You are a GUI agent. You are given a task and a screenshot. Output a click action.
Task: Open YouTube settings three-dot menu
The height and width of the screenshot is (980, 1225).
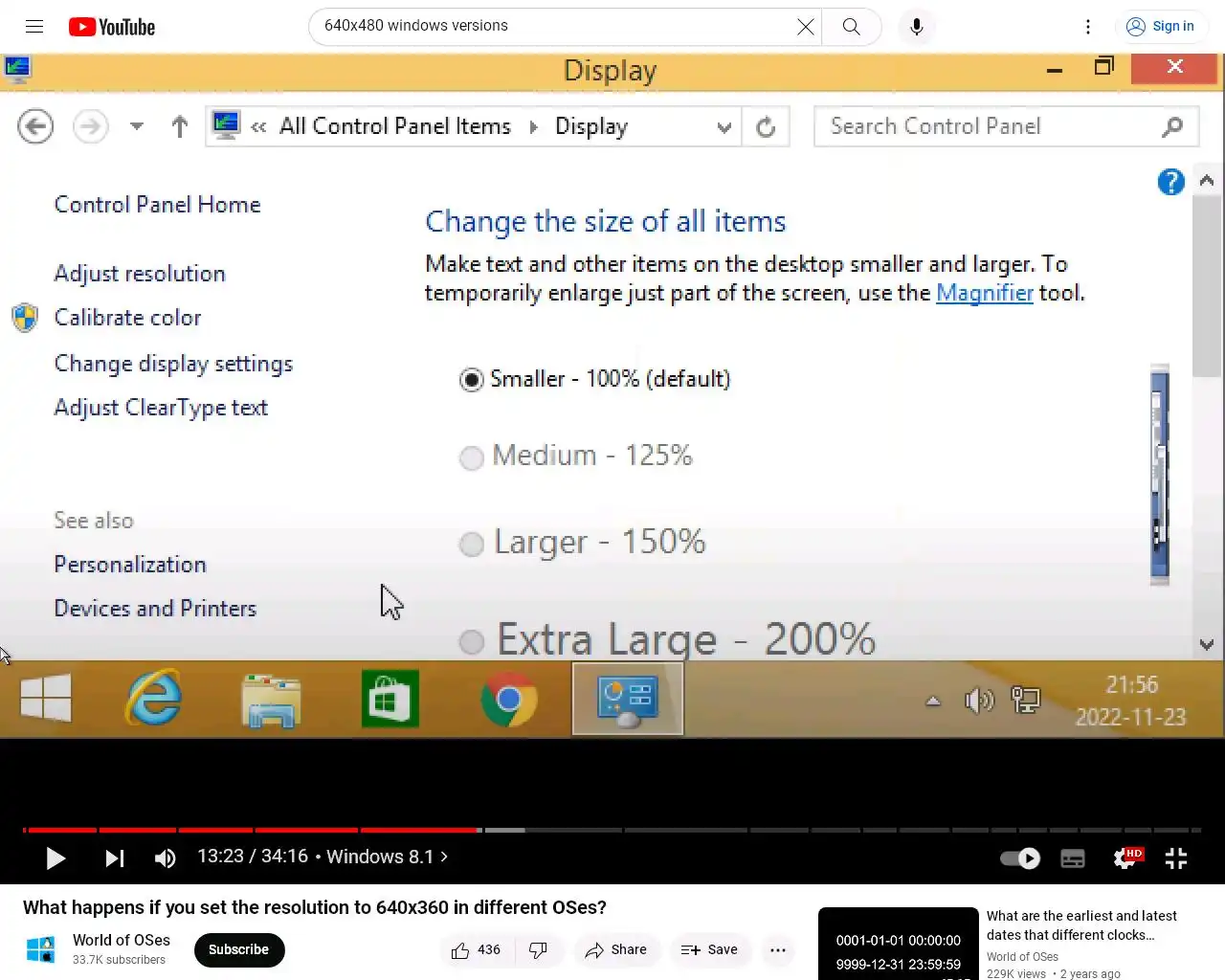(x=1088, y=27)
